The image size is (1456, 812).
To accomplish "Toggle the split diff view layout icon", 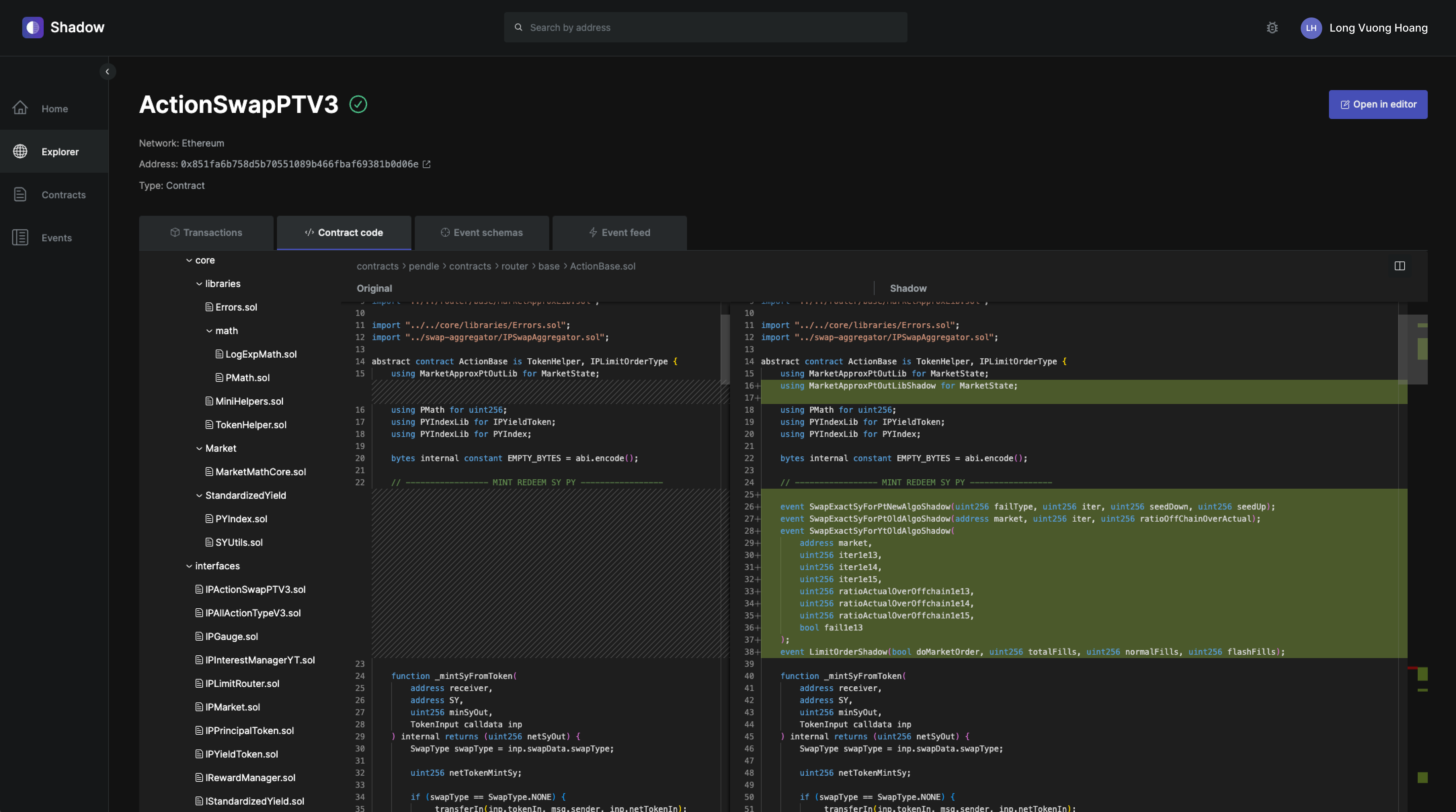I will pos(1400,266).
